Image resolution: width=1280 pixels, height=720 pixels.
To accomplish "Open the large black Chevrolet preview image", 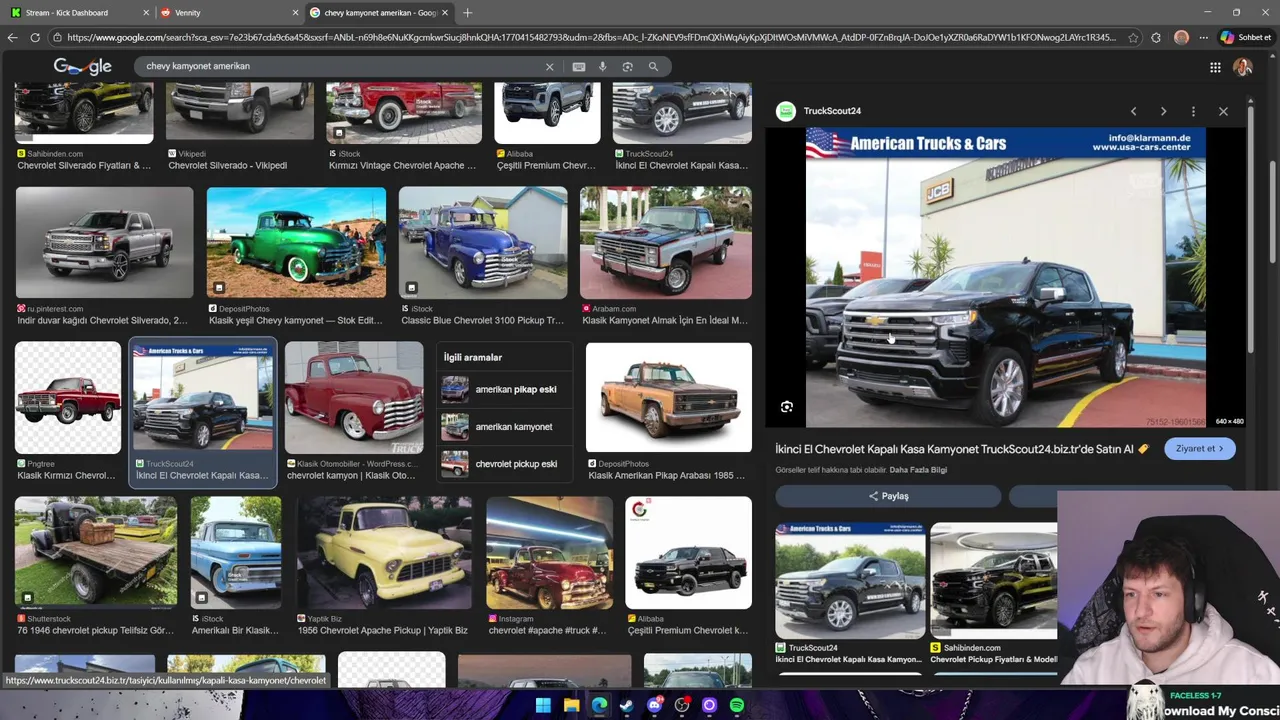I will click(x=1006, y=278).
